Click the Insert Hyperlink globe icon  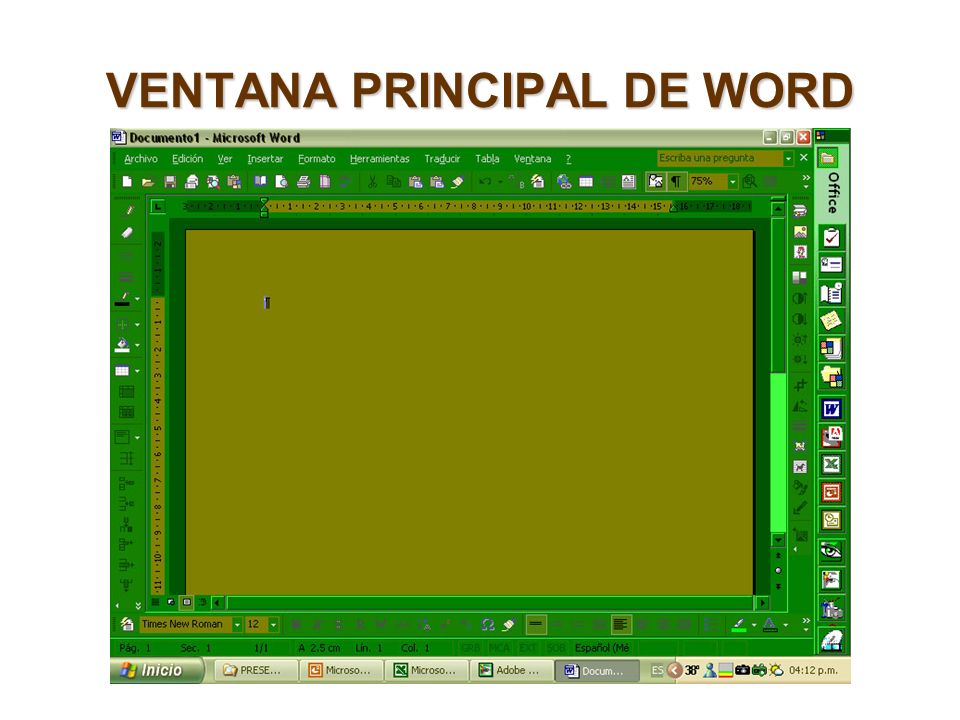564,181
